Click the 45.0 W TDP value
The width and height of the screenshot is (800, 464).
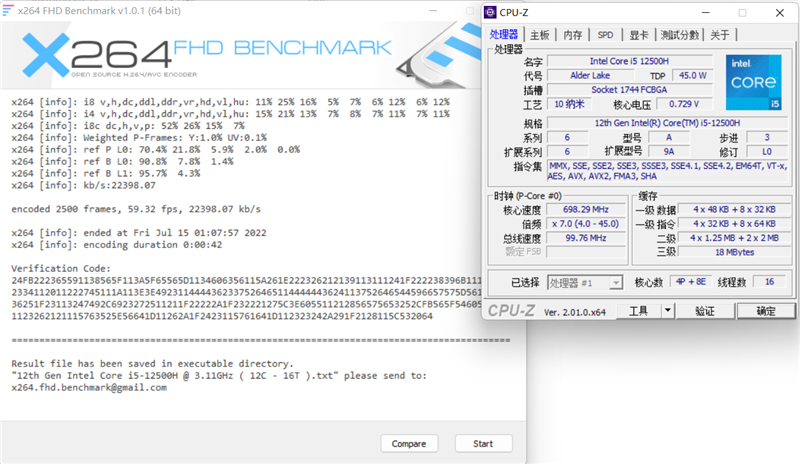pyautogui.click(x=692, y=76)
